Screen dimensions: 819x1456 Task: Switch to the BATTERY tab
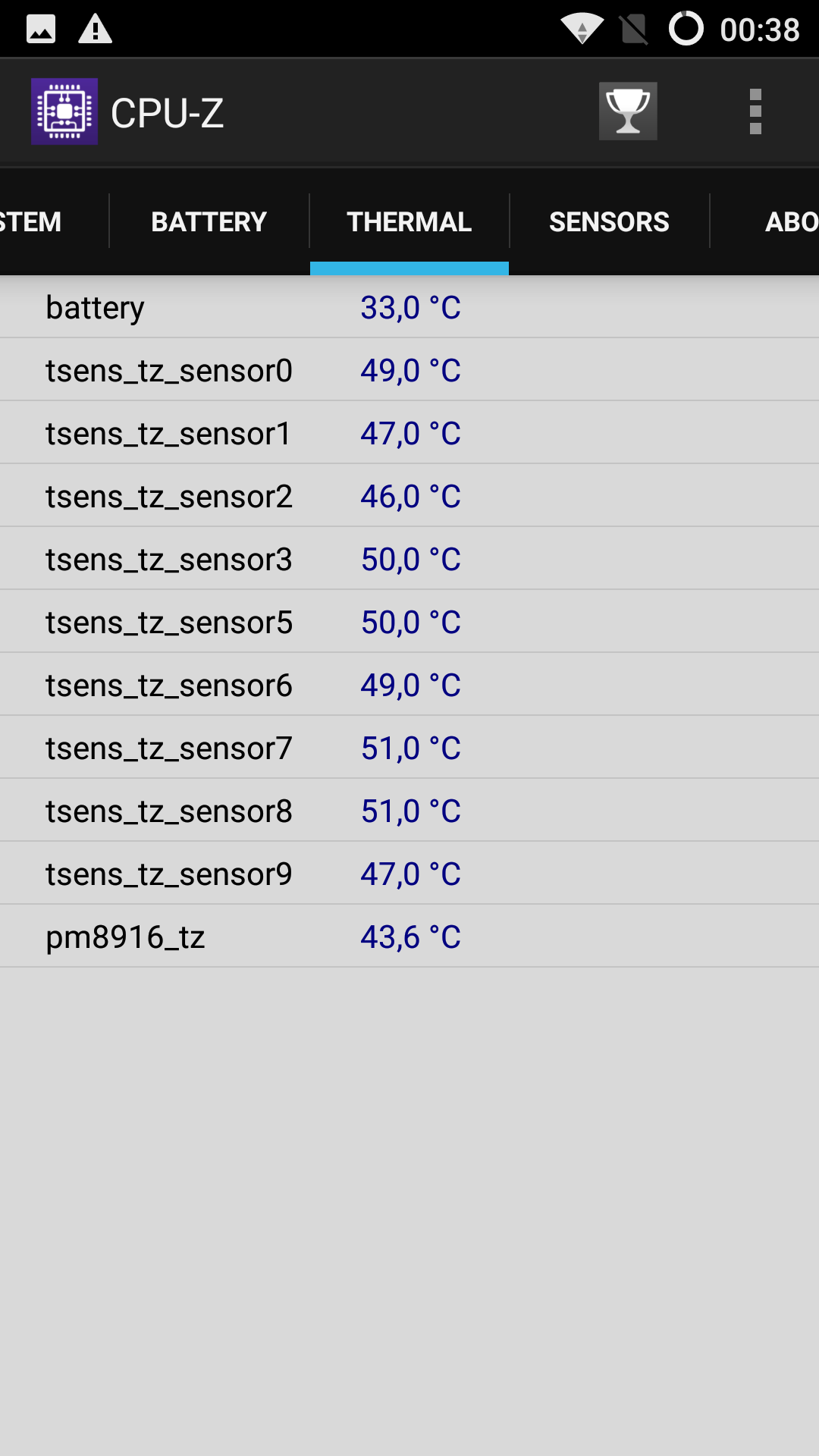point(209,221)
